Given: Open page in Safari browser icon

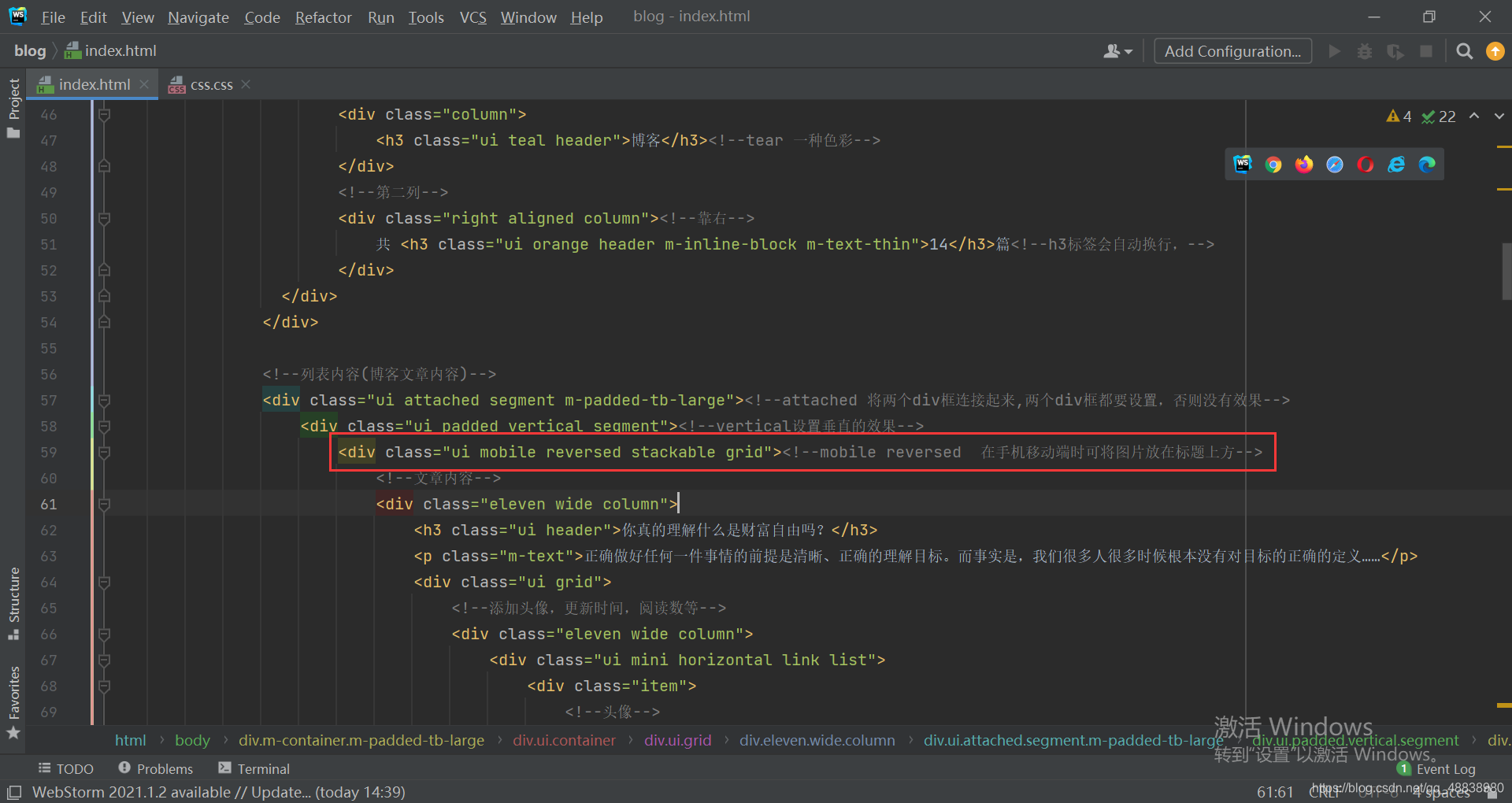Looking at the screenshot, I should [1335, 165].
